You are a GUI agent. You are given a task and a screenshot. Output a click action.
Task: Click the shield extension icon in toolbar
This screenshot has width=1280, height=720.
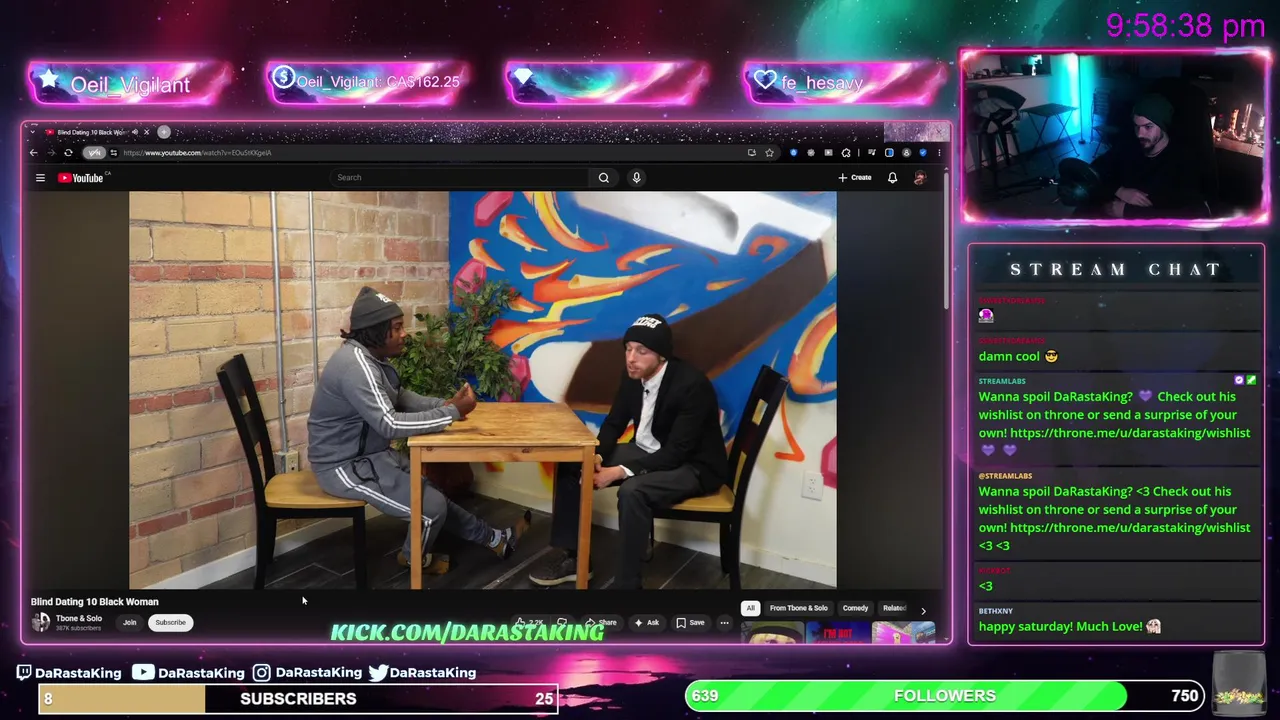pyautogui.click(x=793, y=153)
